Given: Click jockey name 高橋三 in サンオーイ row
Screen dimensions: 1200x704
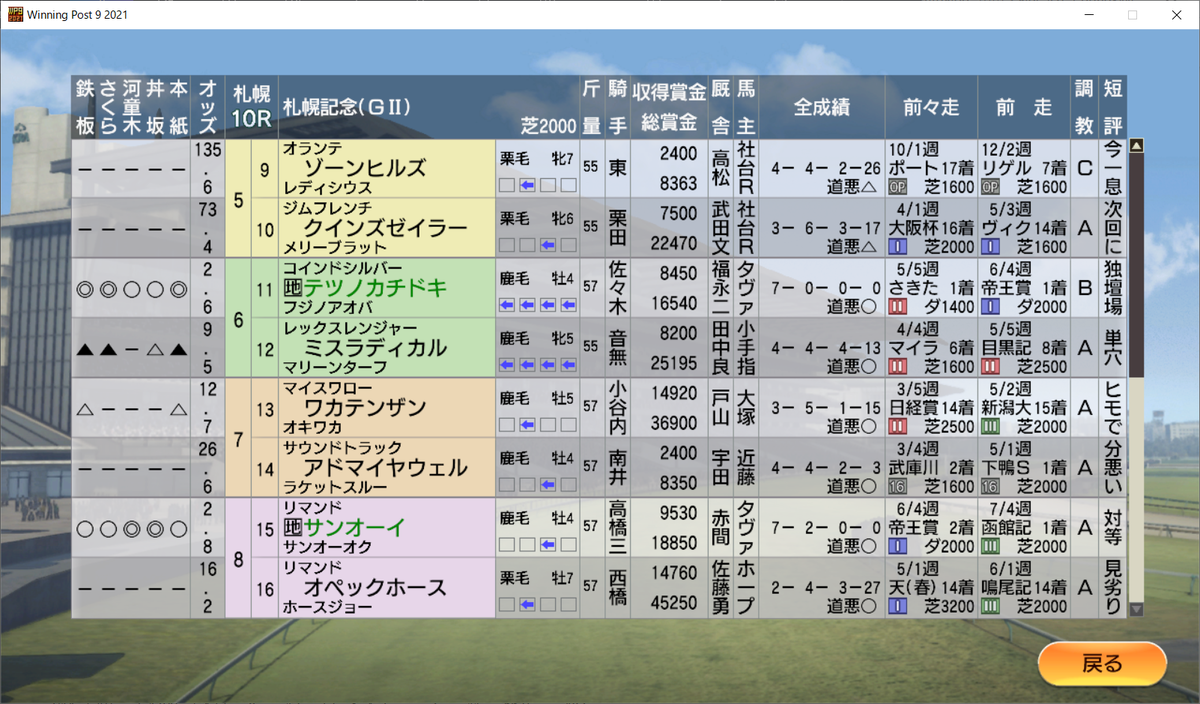Looking at the screenshot, I should click(x=616, y=528).
